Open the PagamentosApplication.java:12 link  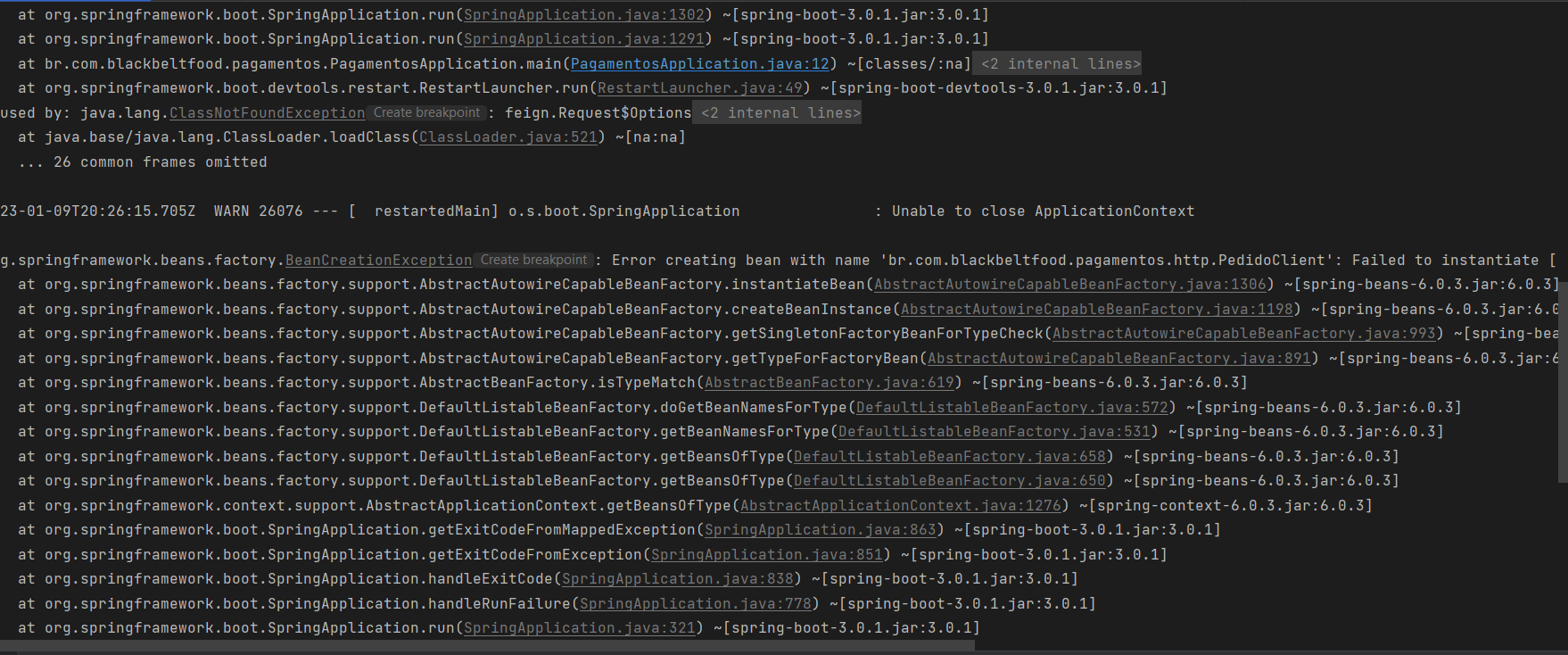click(699, 64)
